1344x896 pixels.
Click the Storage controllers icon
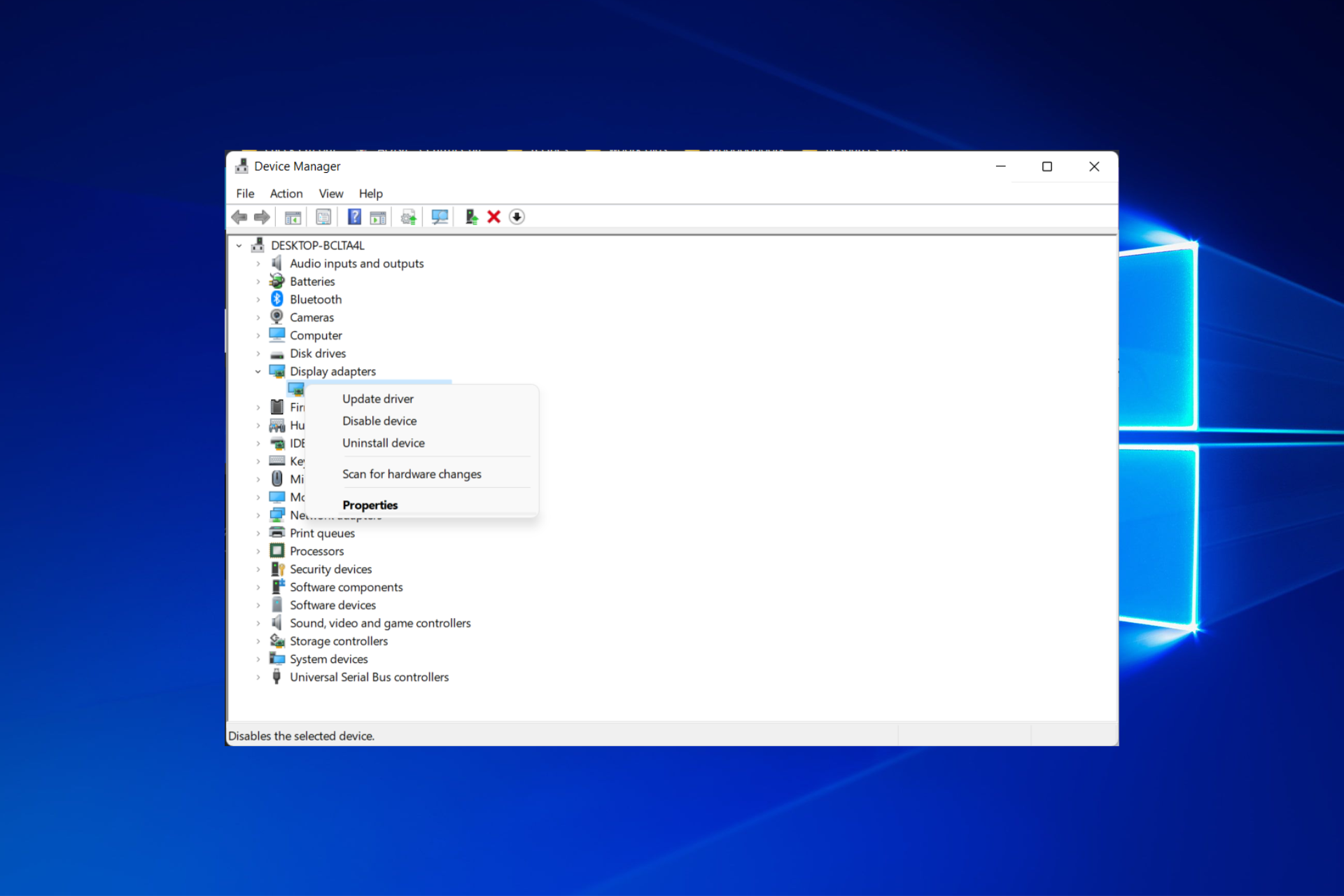(277, 640)
